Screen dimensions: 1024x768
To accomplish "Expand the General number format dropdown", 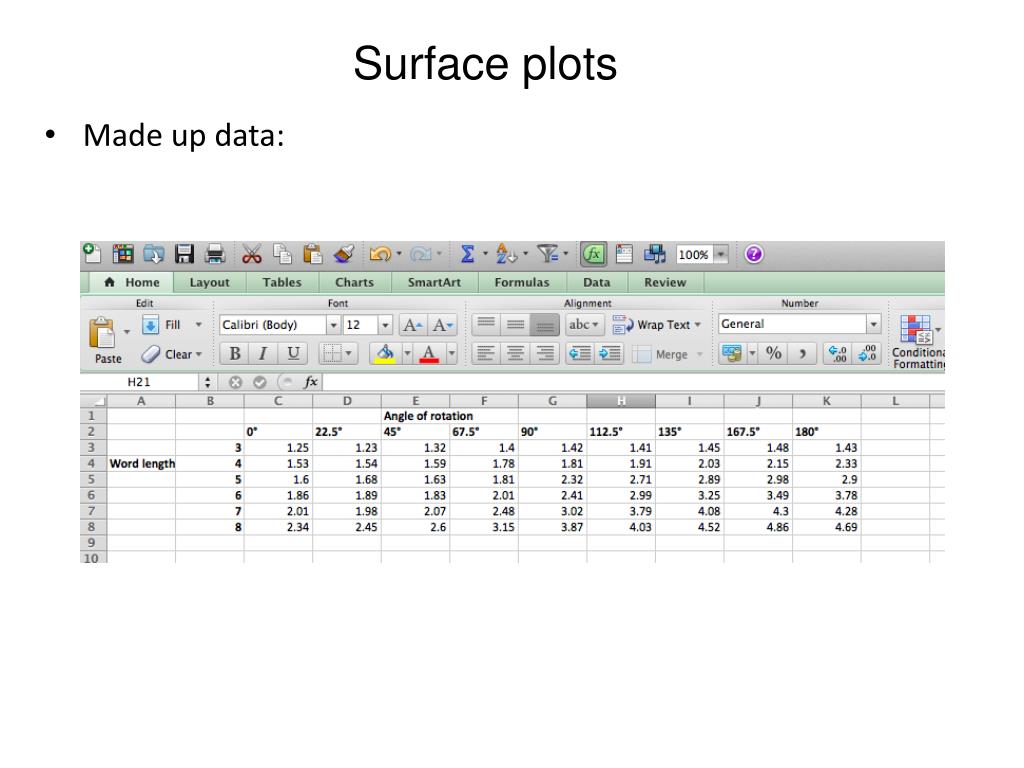I will tap(873, 325).
